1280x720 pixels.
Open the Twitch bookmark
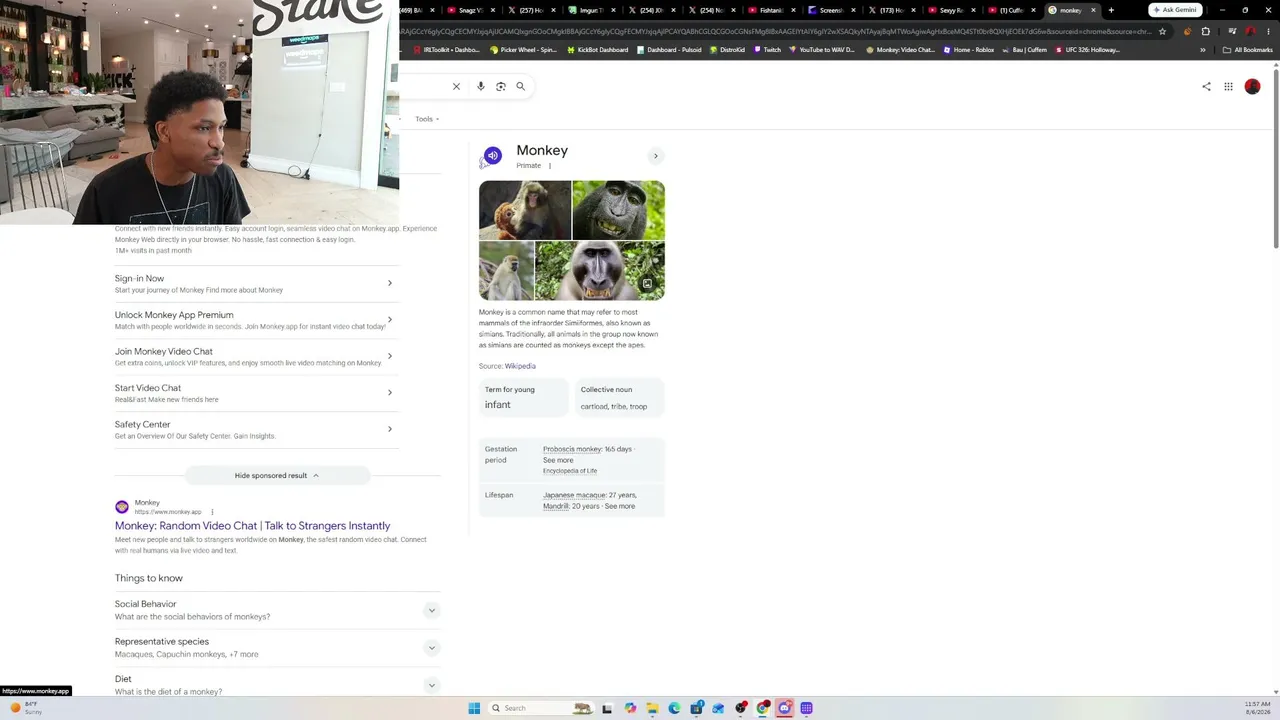pyautogui.click(x=767, y=50)
